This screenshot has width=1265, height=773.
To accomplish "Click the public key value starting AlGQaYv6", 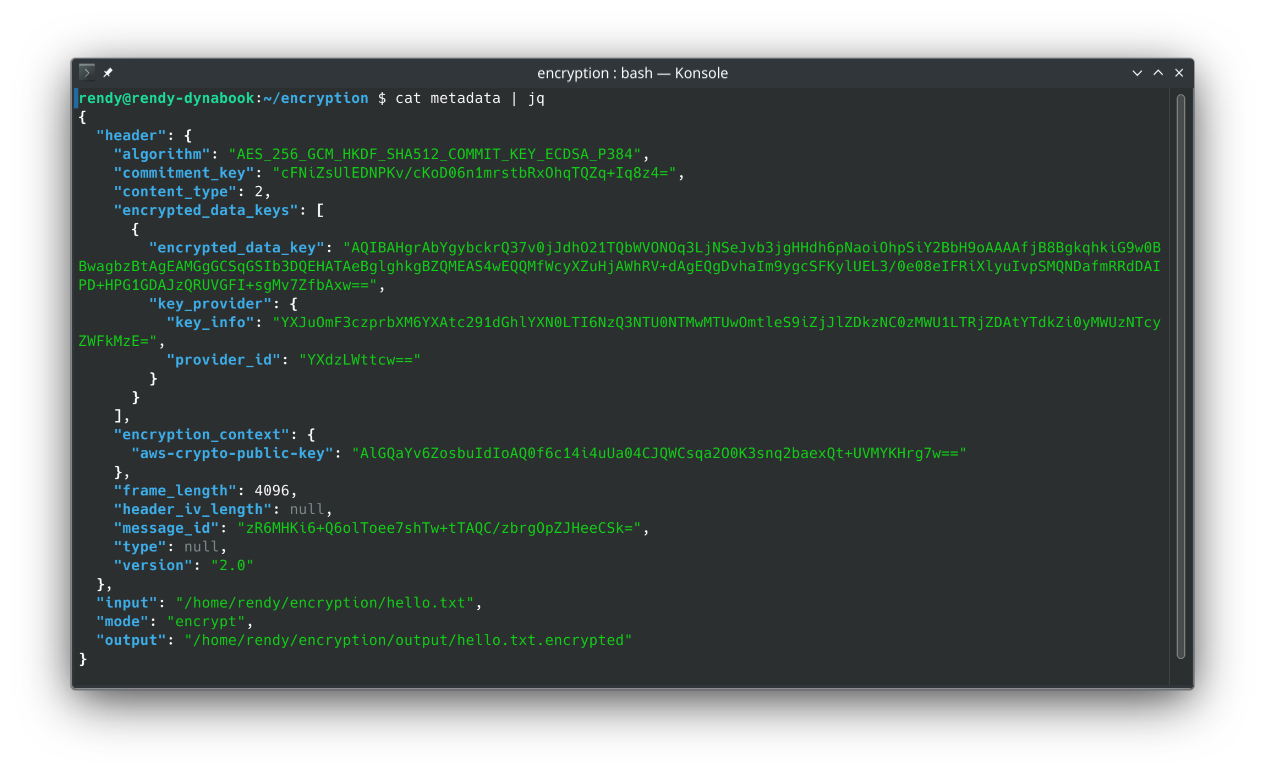I will pyautogui.click(x=659, y=453).
